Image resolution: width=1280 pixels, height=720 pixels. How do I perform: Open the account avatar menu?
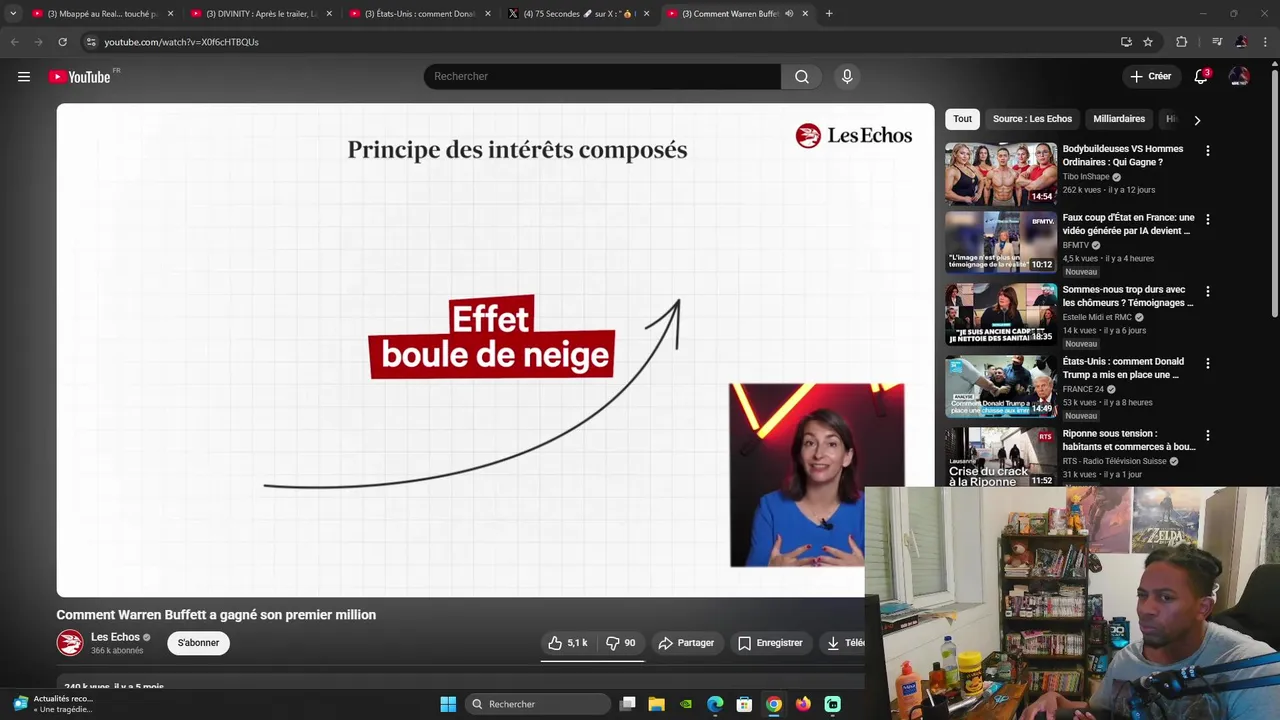pos(1239,76)
